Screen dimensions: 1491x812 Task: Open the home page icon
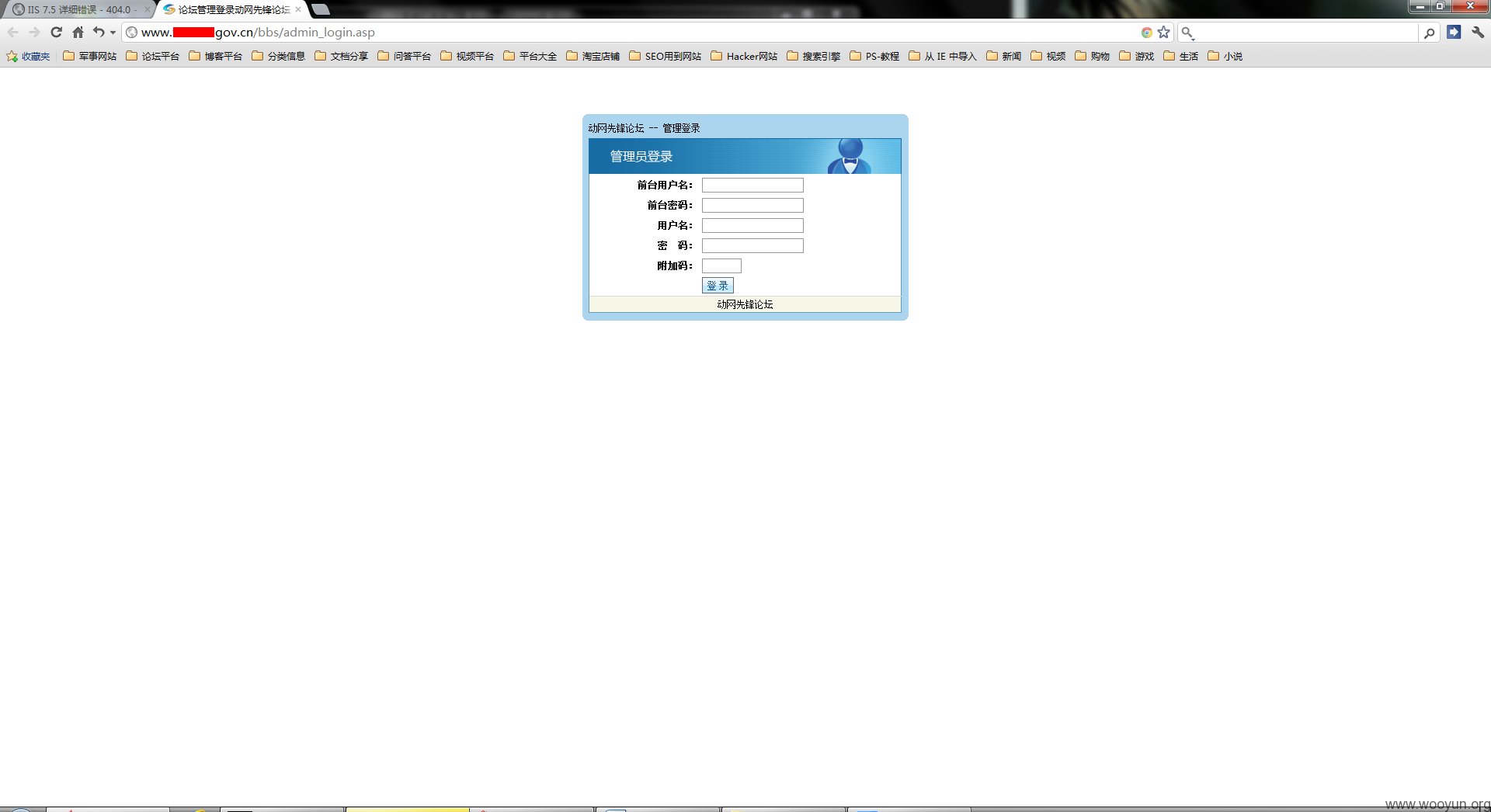click(x=78, y=33)
